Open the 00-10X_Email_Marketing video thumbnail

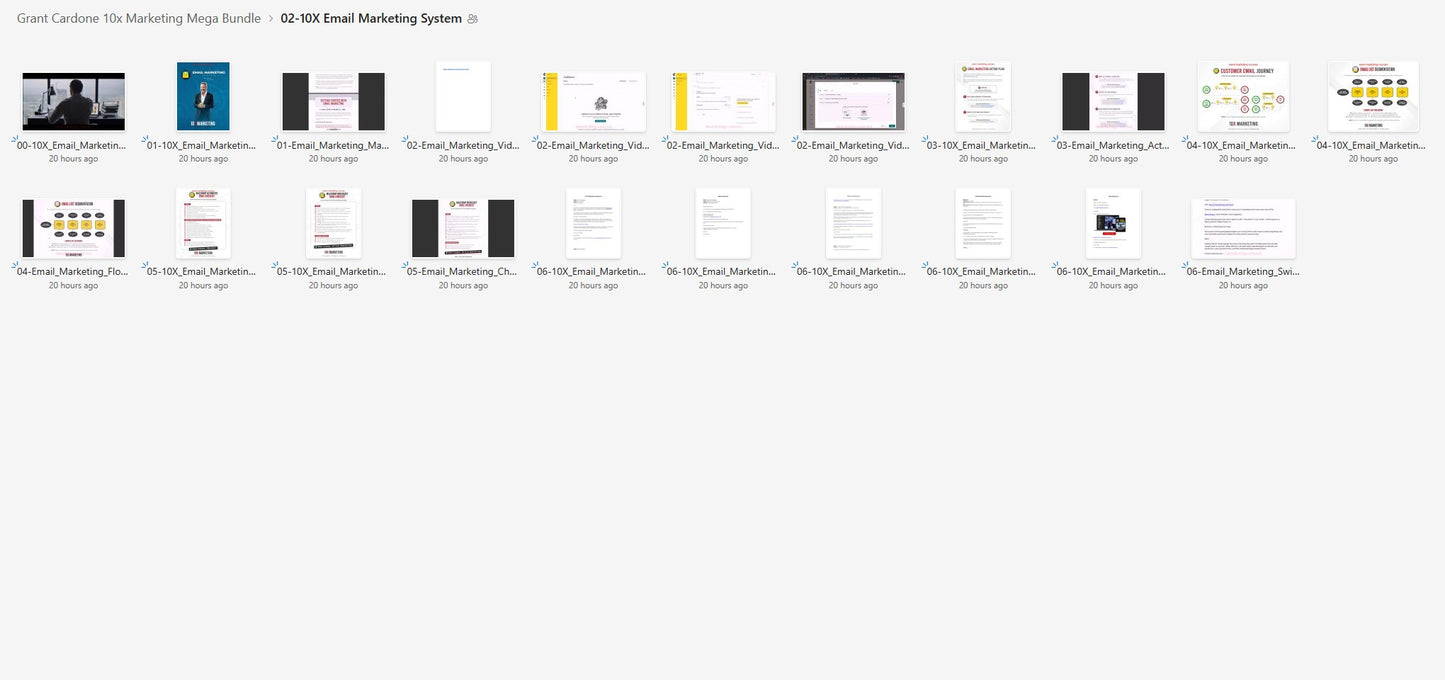click(x=73, y=97)
